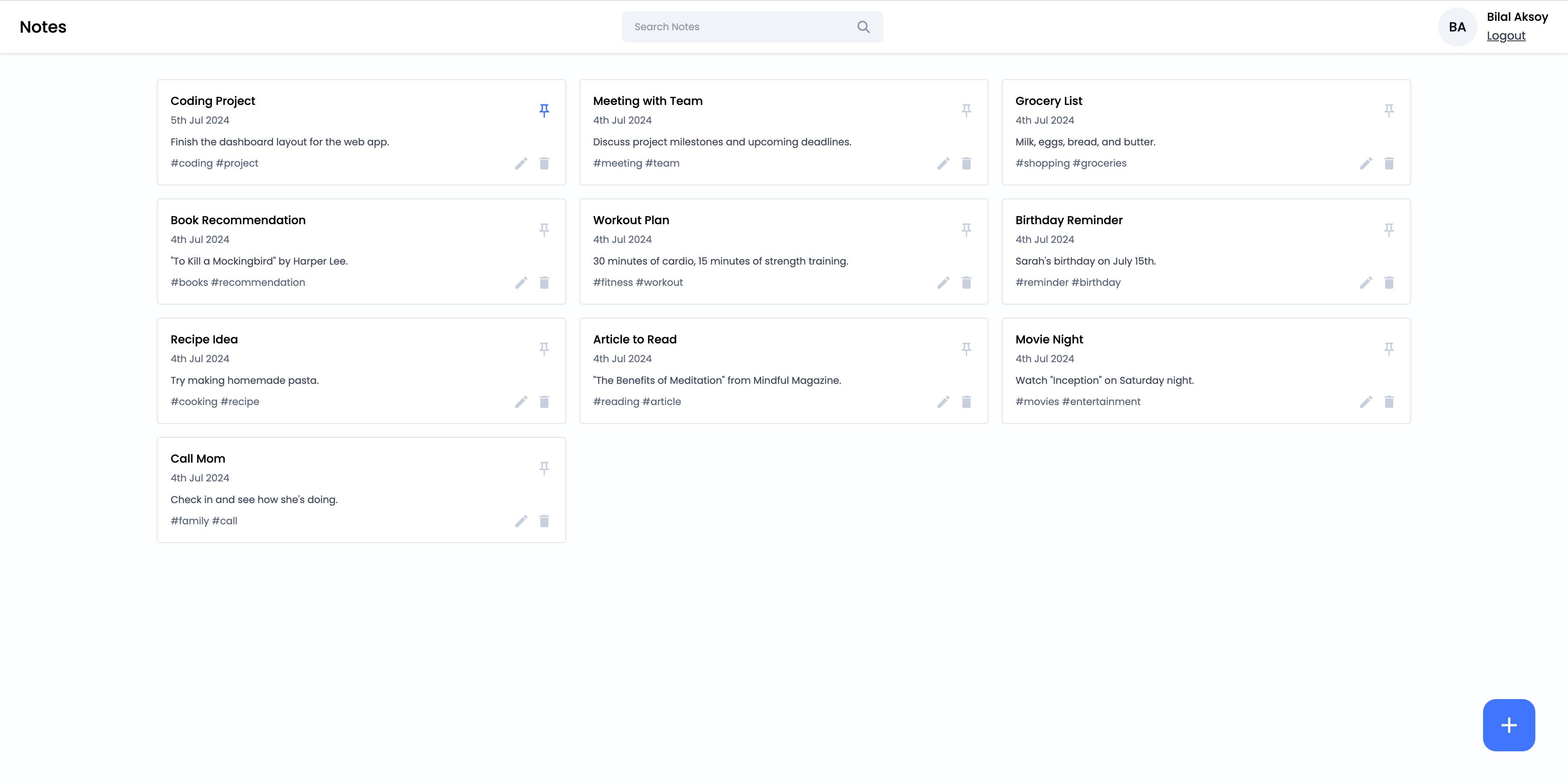Screen dimensions: 1568x784
Task: Delete the Meeting with Team note
Action: 966,163
